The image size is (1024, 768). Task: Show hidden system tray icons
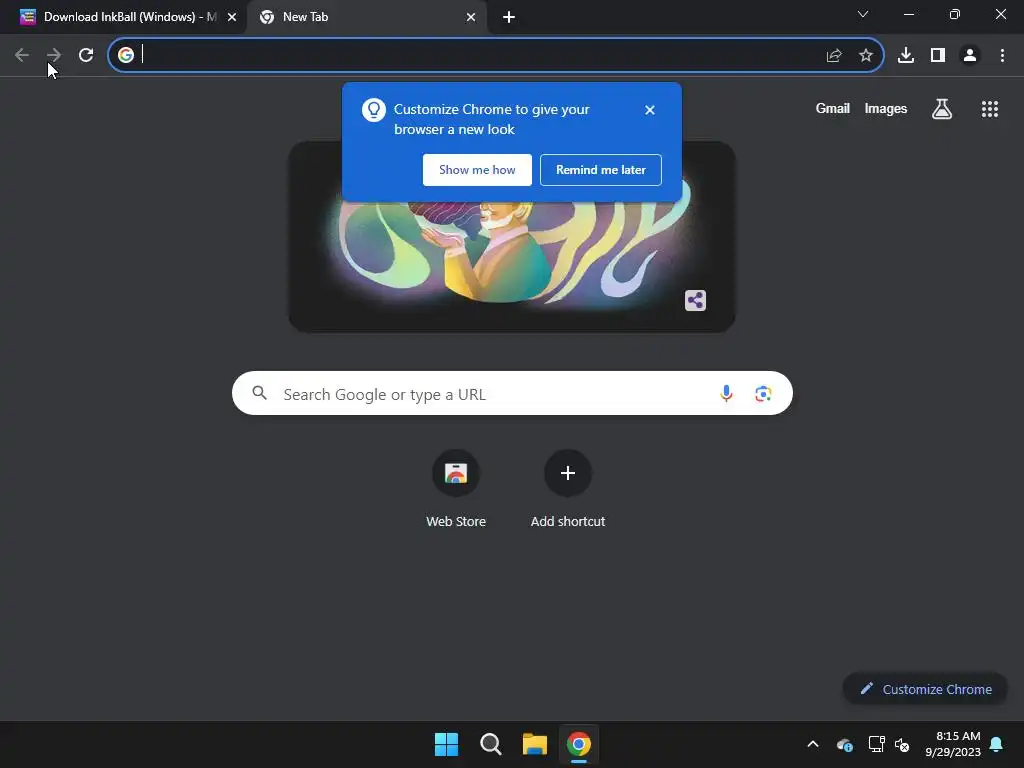812,744
